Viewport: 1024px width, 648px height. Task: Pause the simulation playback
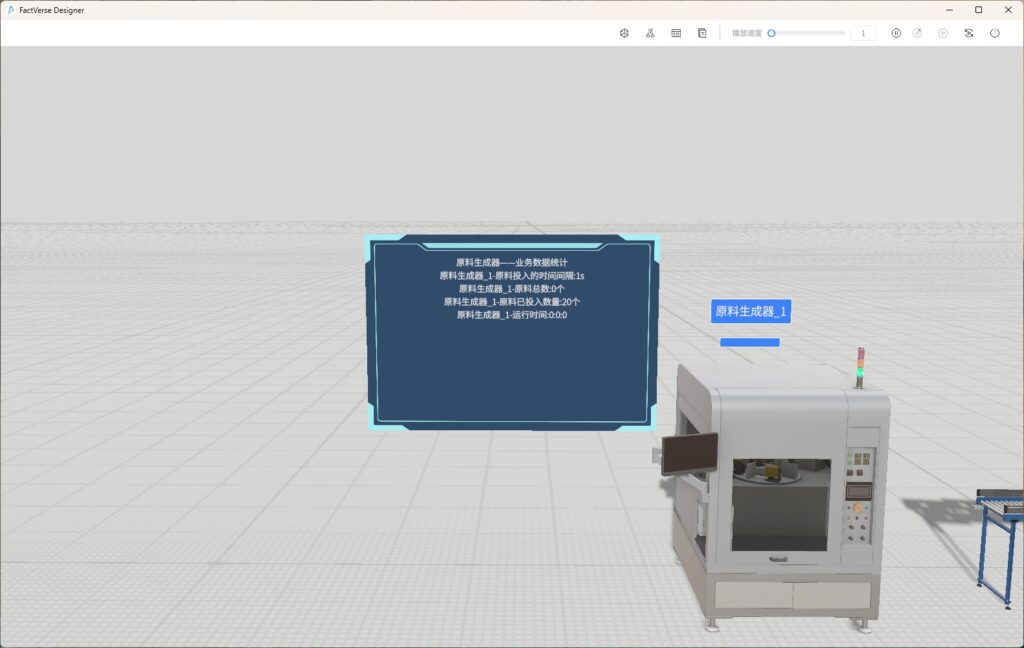pyautogui.click(x=896, y=33)
